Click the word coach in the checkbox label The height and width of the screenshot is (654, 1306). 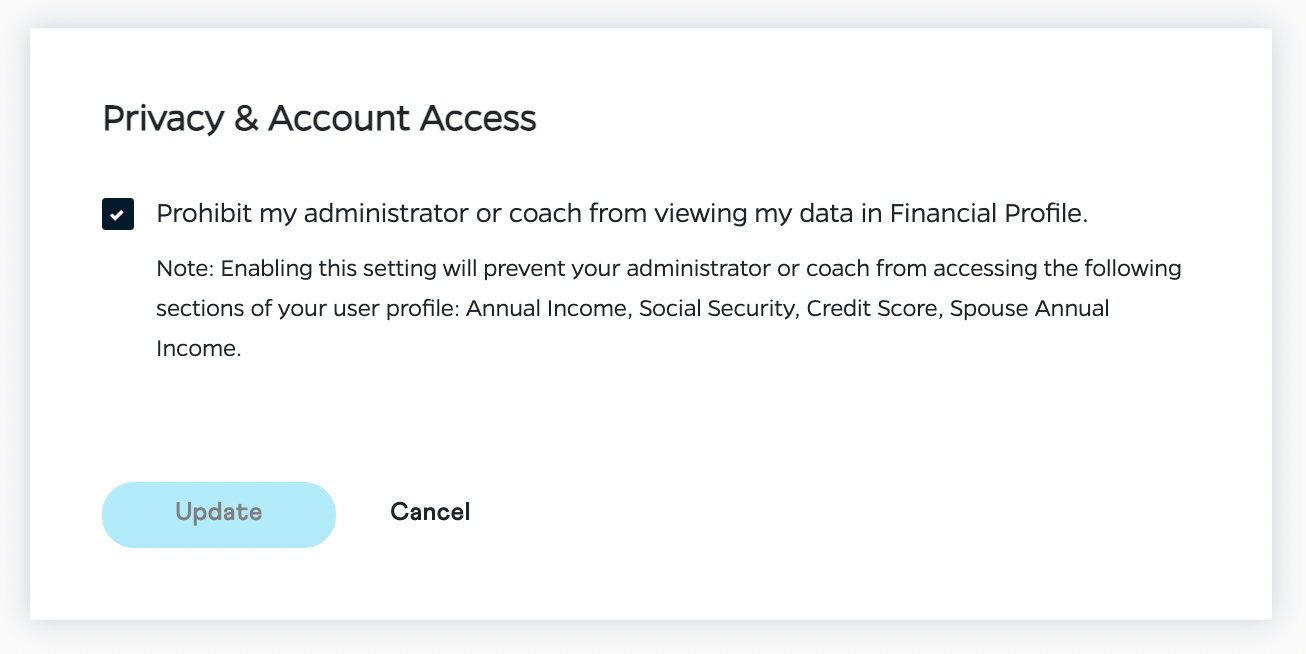540,213
